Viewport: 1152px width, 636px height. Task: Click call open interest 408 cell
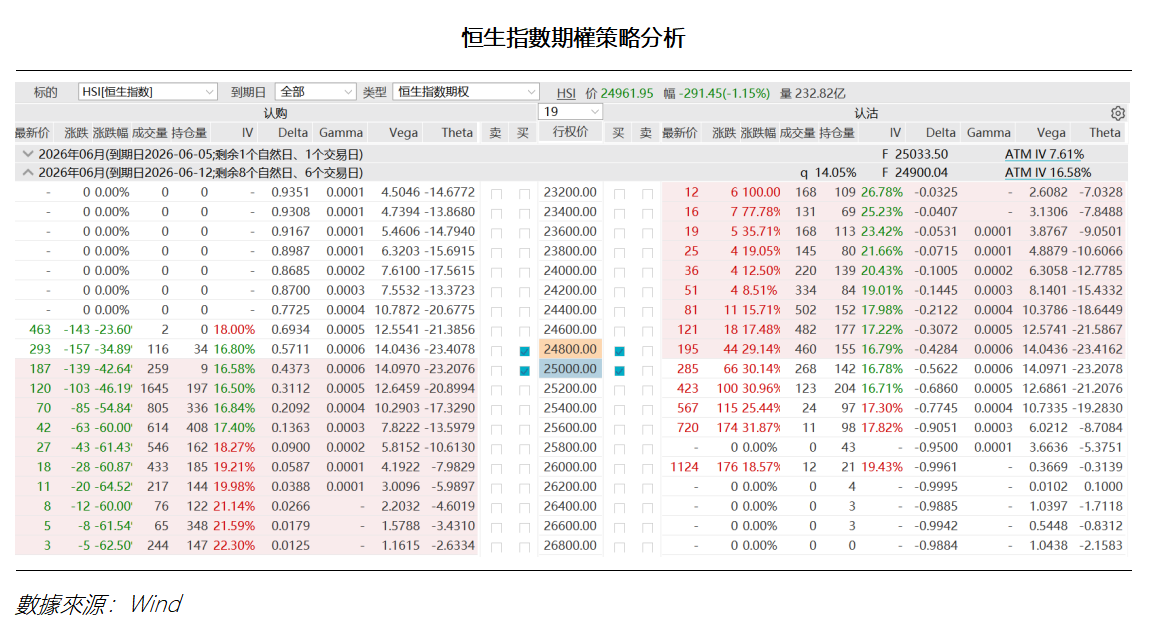196,427
